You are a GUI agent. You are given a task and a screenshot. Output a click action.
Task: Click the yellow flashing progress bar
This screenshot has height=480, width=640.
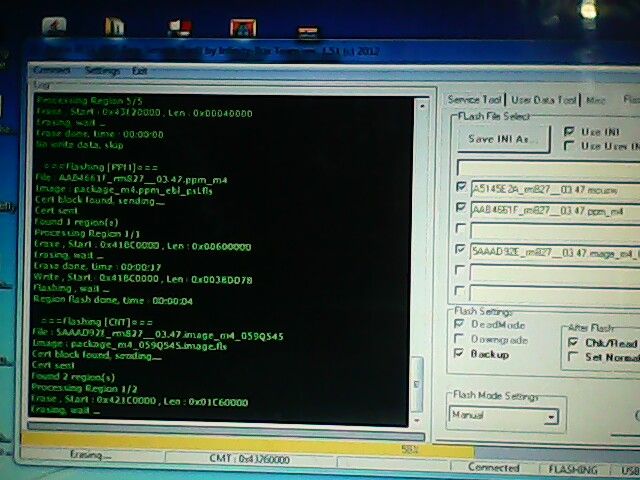pos(240,439)
